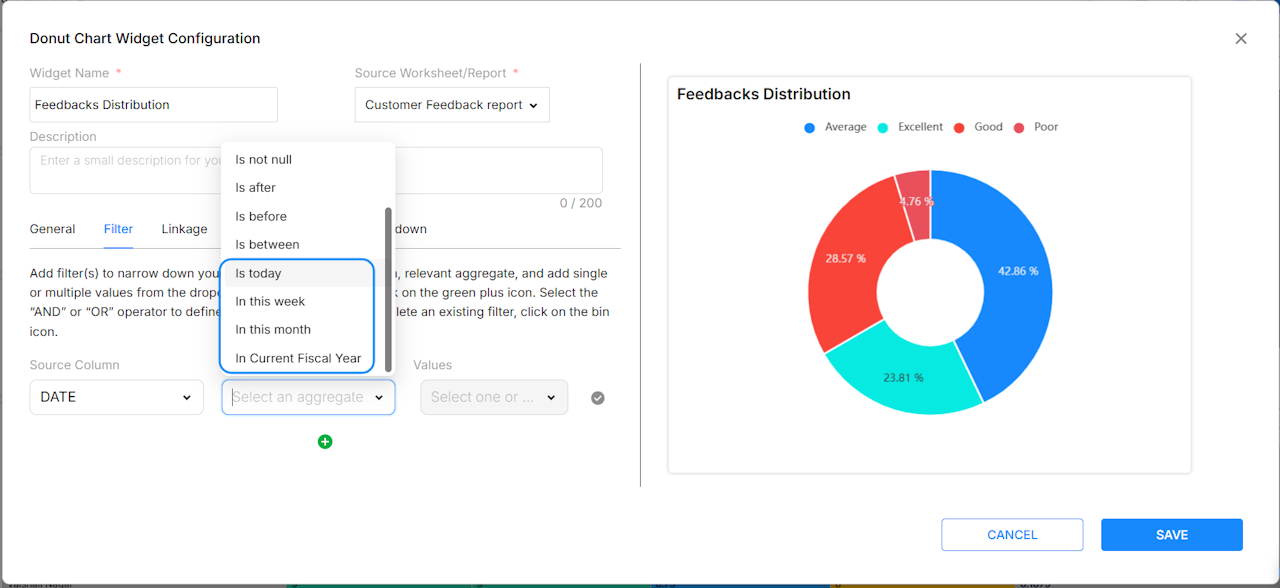
Task: Click the Widget Name input field
Action: tap(153, 105)
